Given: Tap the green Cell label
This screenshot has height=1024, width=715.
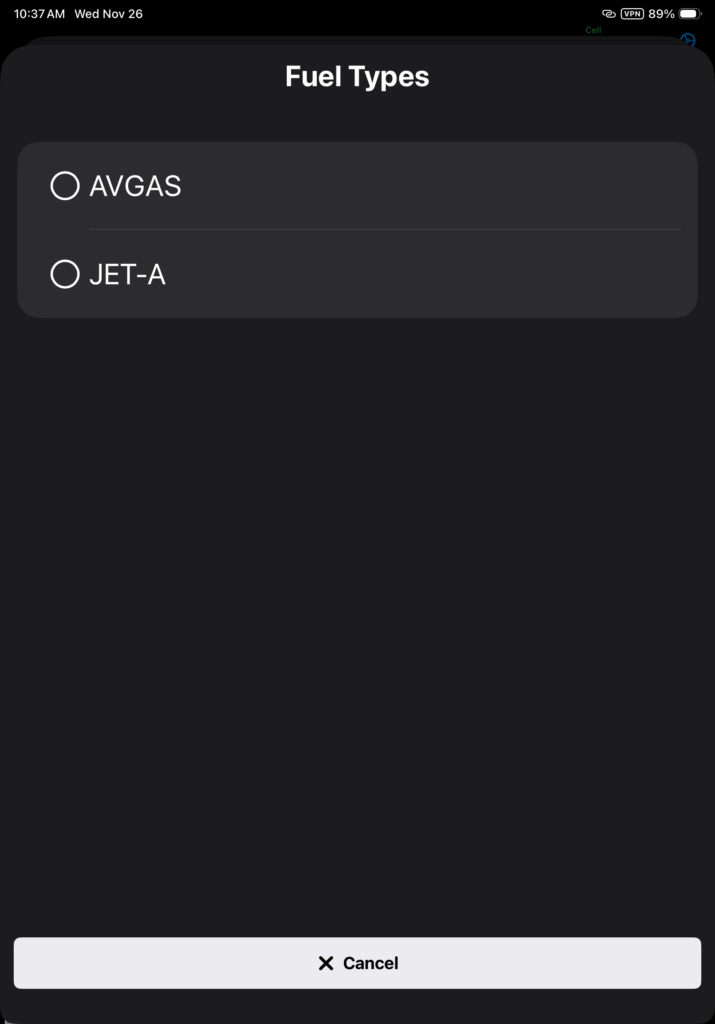Looking at the screenshot, I should click(593, 30).
